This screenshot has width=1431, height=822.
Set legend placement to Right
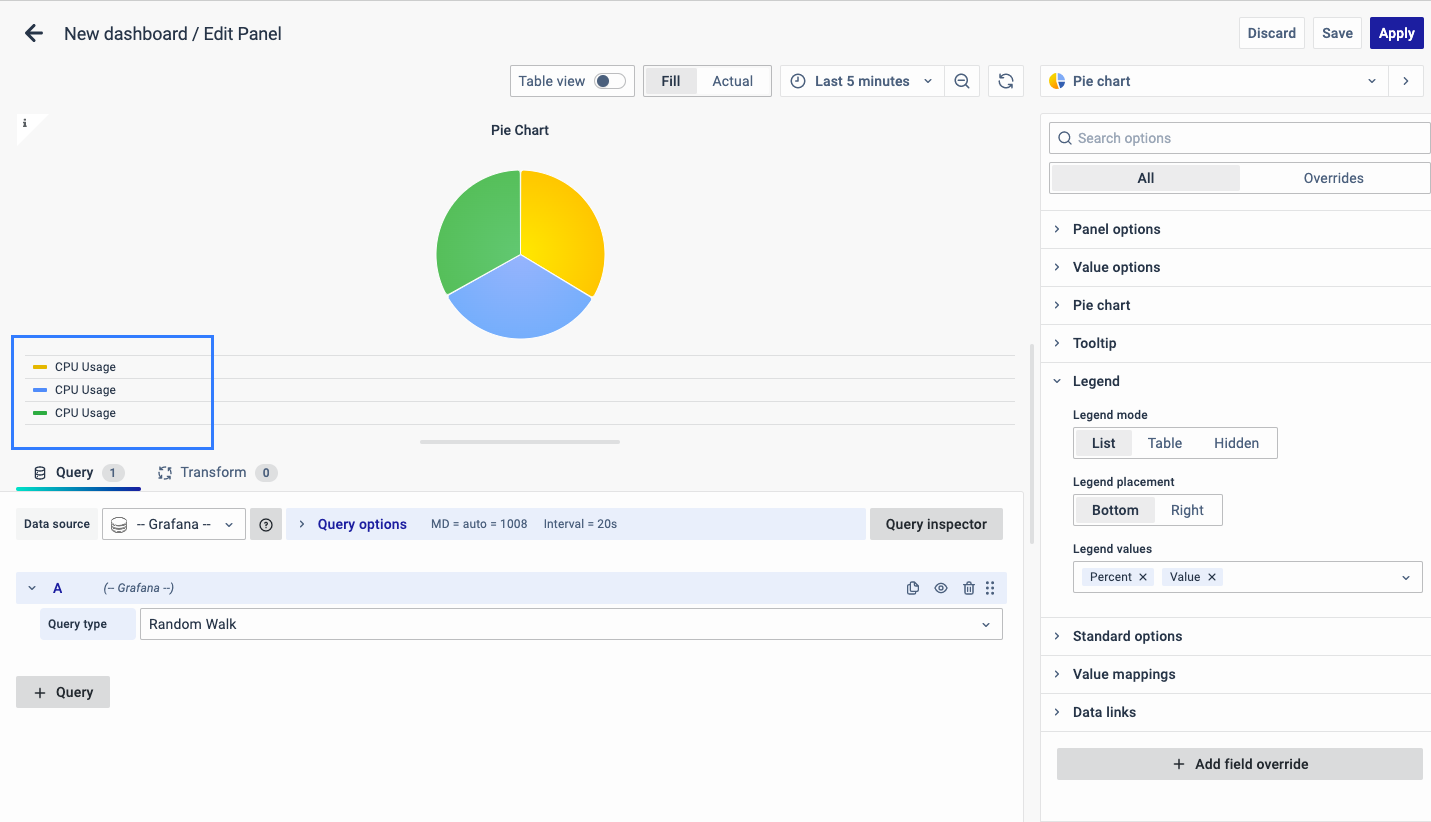[x=1187, y=510]
